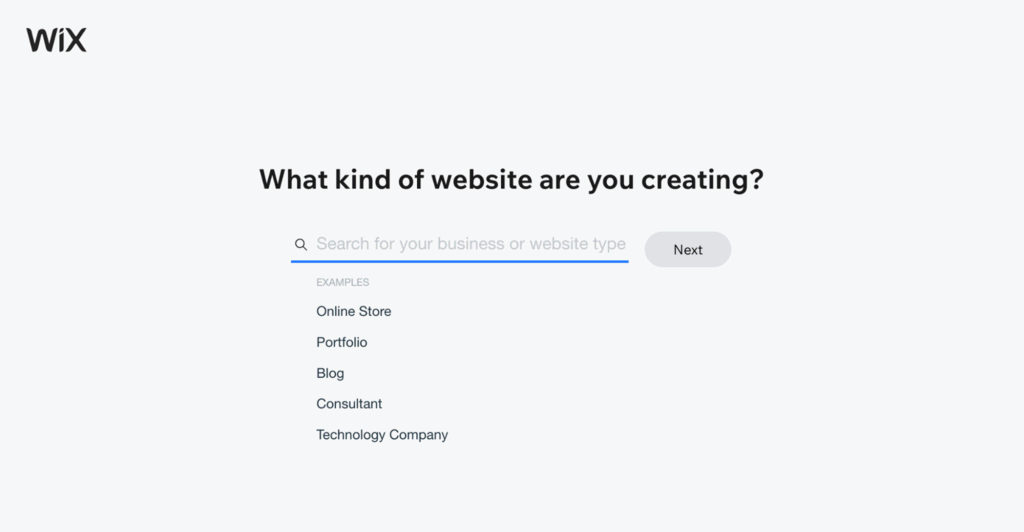The width and height of the screenshot is (1024, 532).
Task: Focus the business or website type search field
Action: (470, 244)
